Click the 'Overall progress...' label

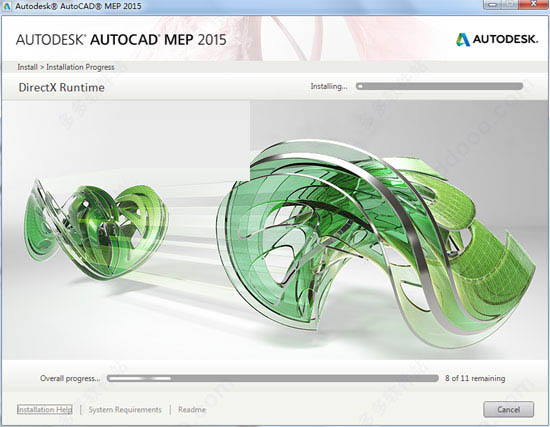70,378
